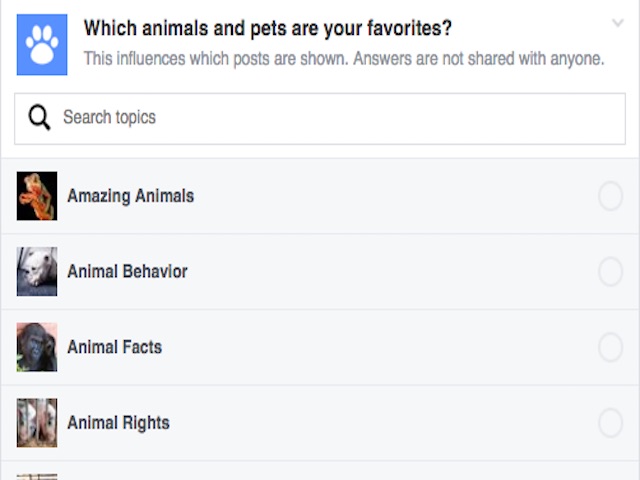Click the Animal Facts gorilla thumbnail
The image size is (640, 480).
[x=37, y=347]
